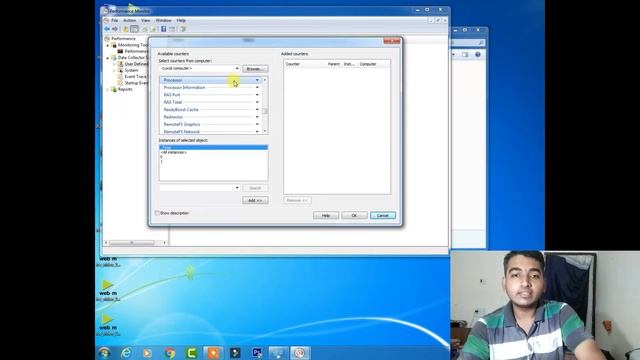The width and height of the screenshot is (640, 360).
Task: Select the _Total instance row
Action: [x=213, y=147]
